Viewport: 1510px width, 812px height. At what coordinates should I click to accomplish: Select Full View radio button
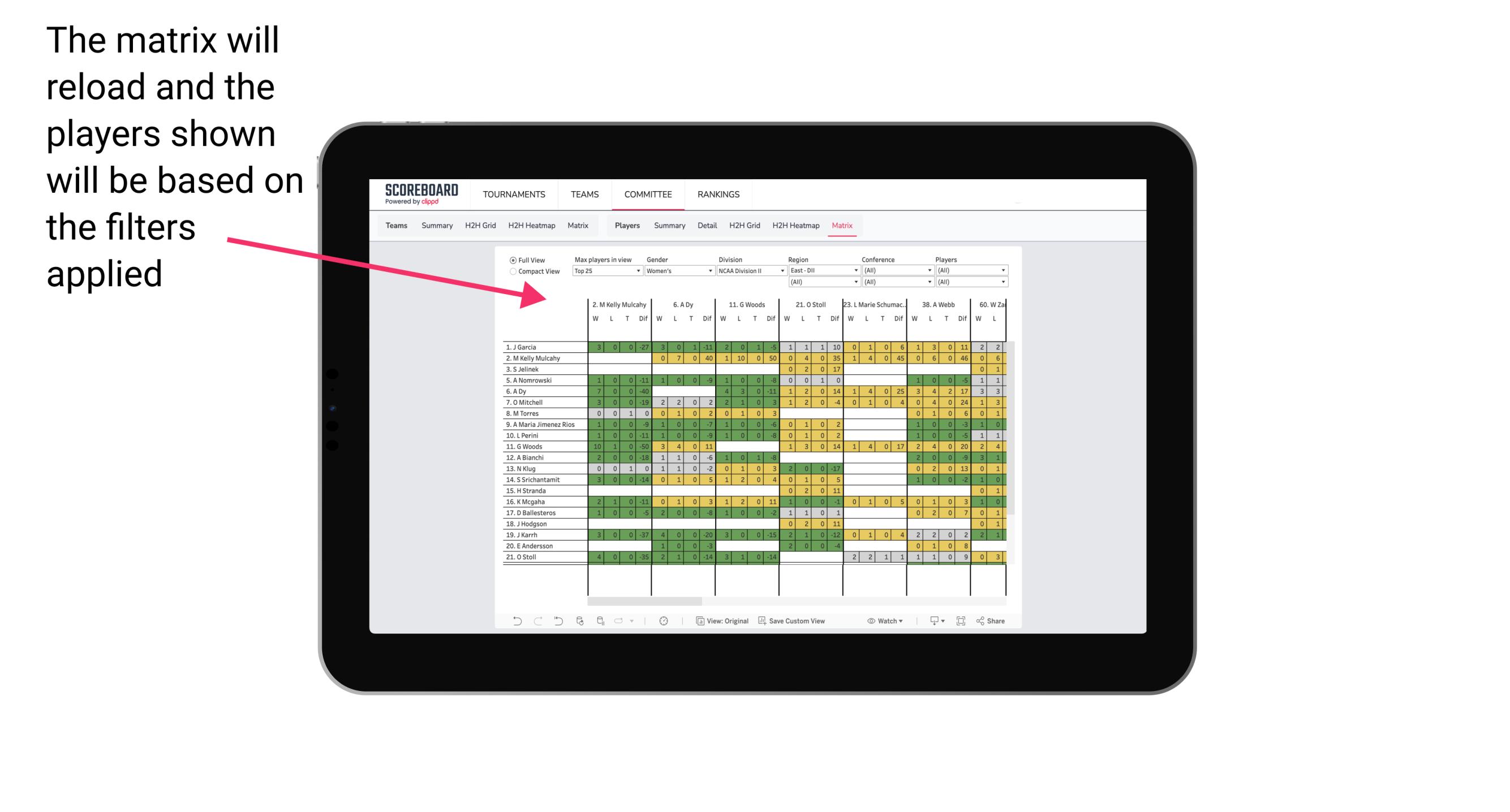pyautogui.click(x=511, y=260)
